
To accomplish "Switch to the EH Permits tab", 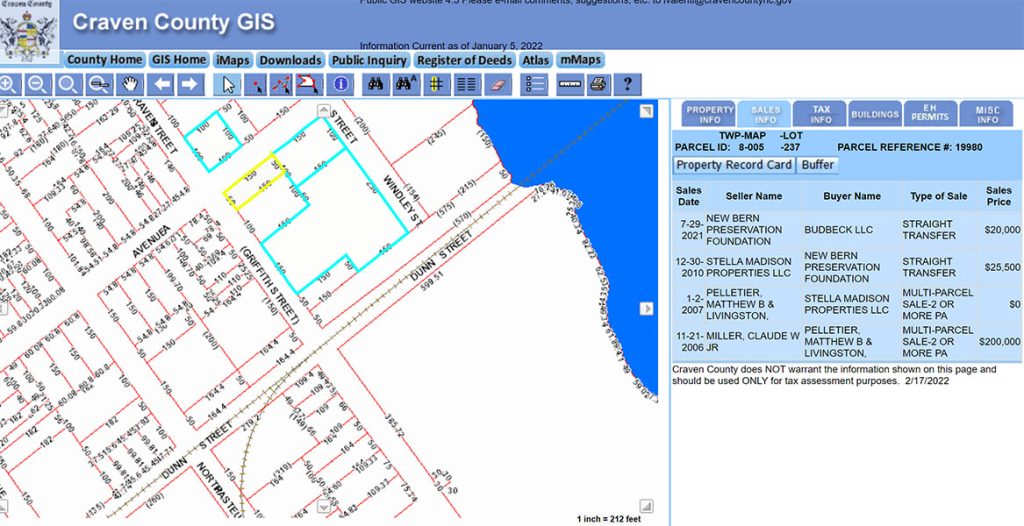I will pyautogui.click(x=931, y=114).
